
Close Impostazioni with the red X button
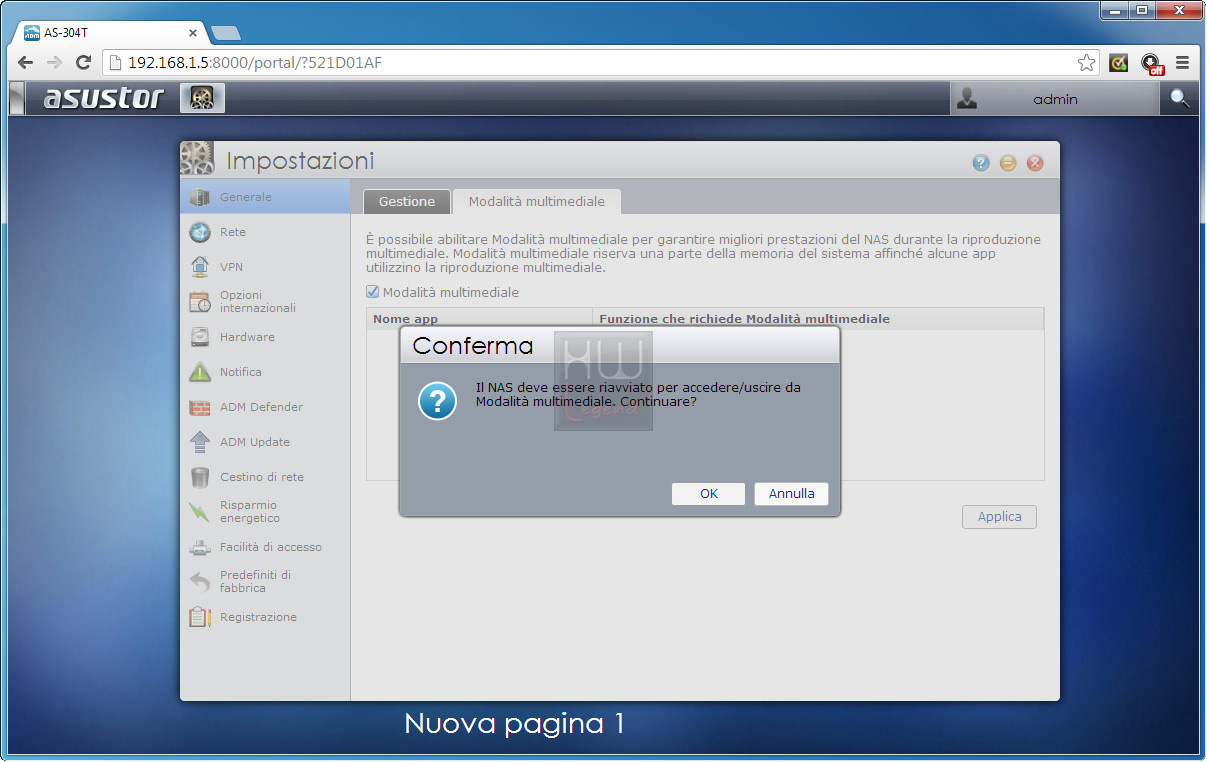(x=1035, y=163)
